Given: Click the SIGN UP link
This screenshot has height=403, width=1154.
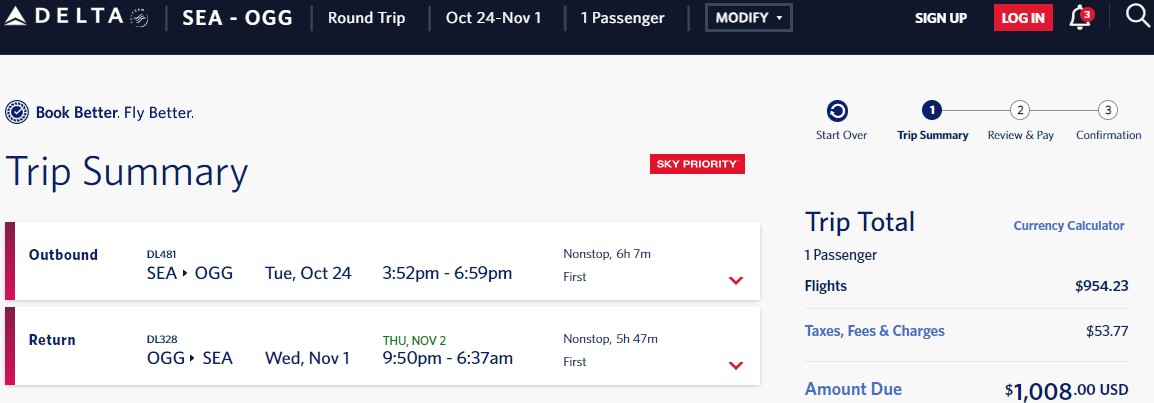Looking at the screenshot, I should [941, 18].
